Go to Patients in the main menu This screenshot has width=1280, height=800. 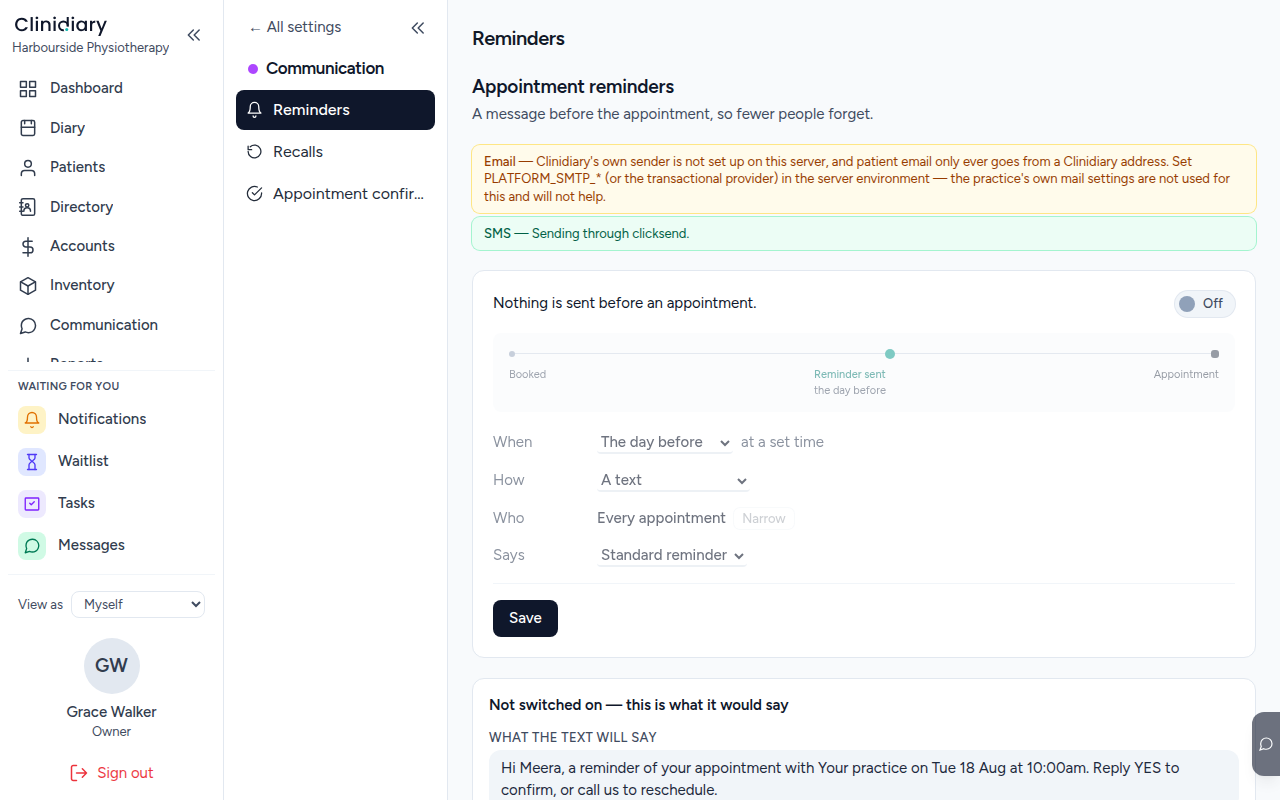coord(111,167)
